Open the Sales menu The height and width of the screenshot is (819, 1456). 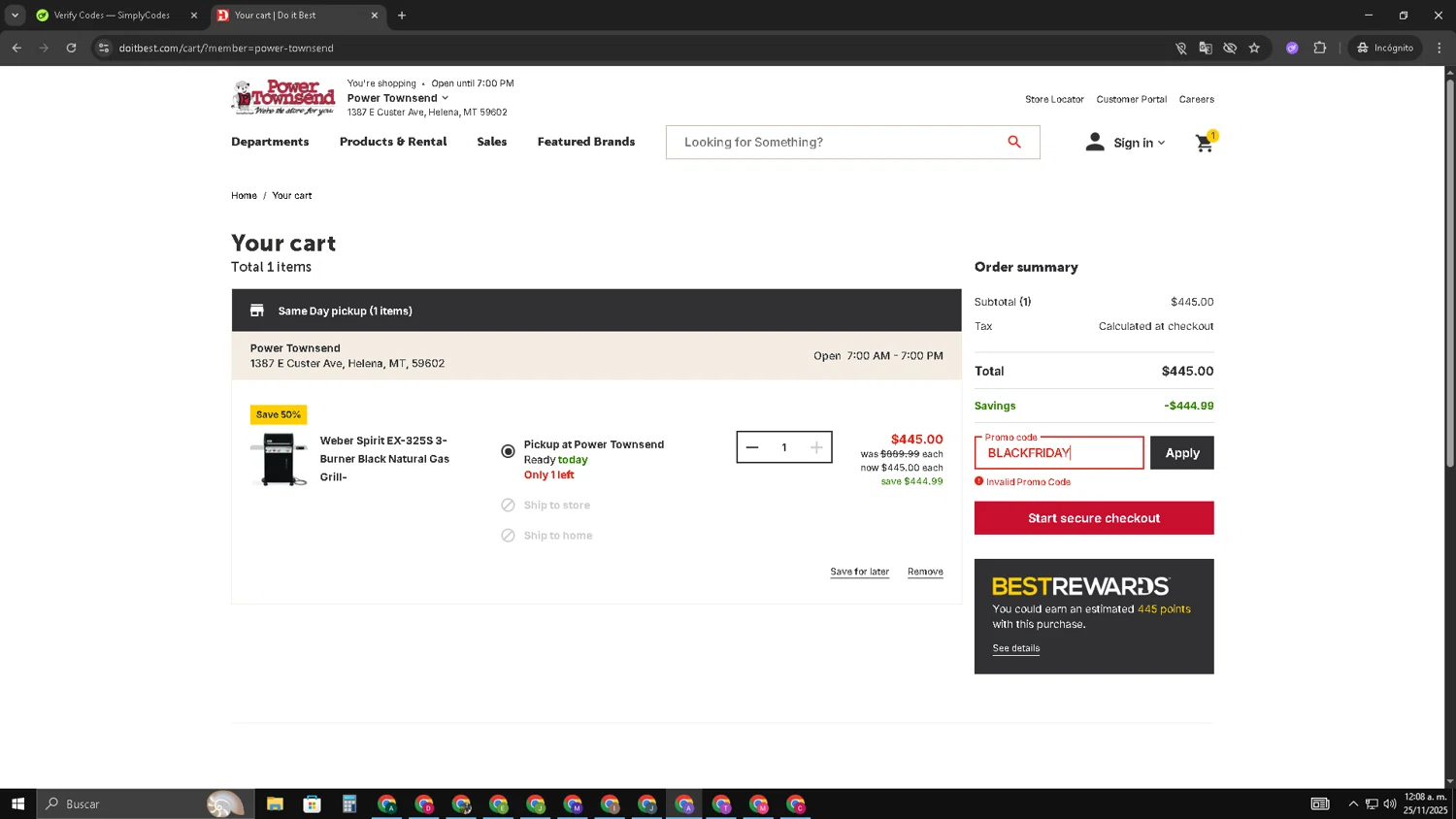tap(492, 142)
